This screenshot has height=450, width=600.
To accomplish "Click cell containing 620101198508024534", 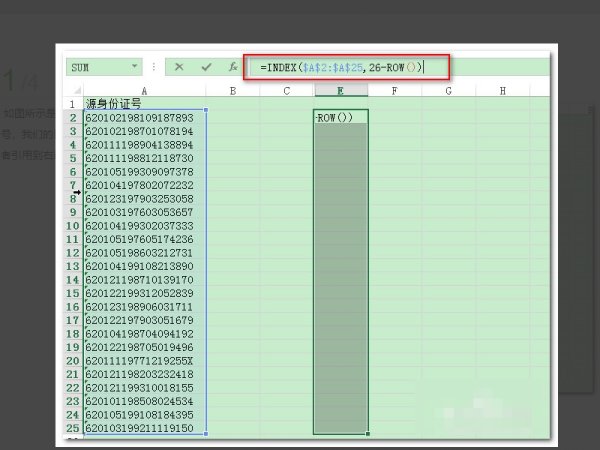I will pyautogui.click(x=145, y=401).
